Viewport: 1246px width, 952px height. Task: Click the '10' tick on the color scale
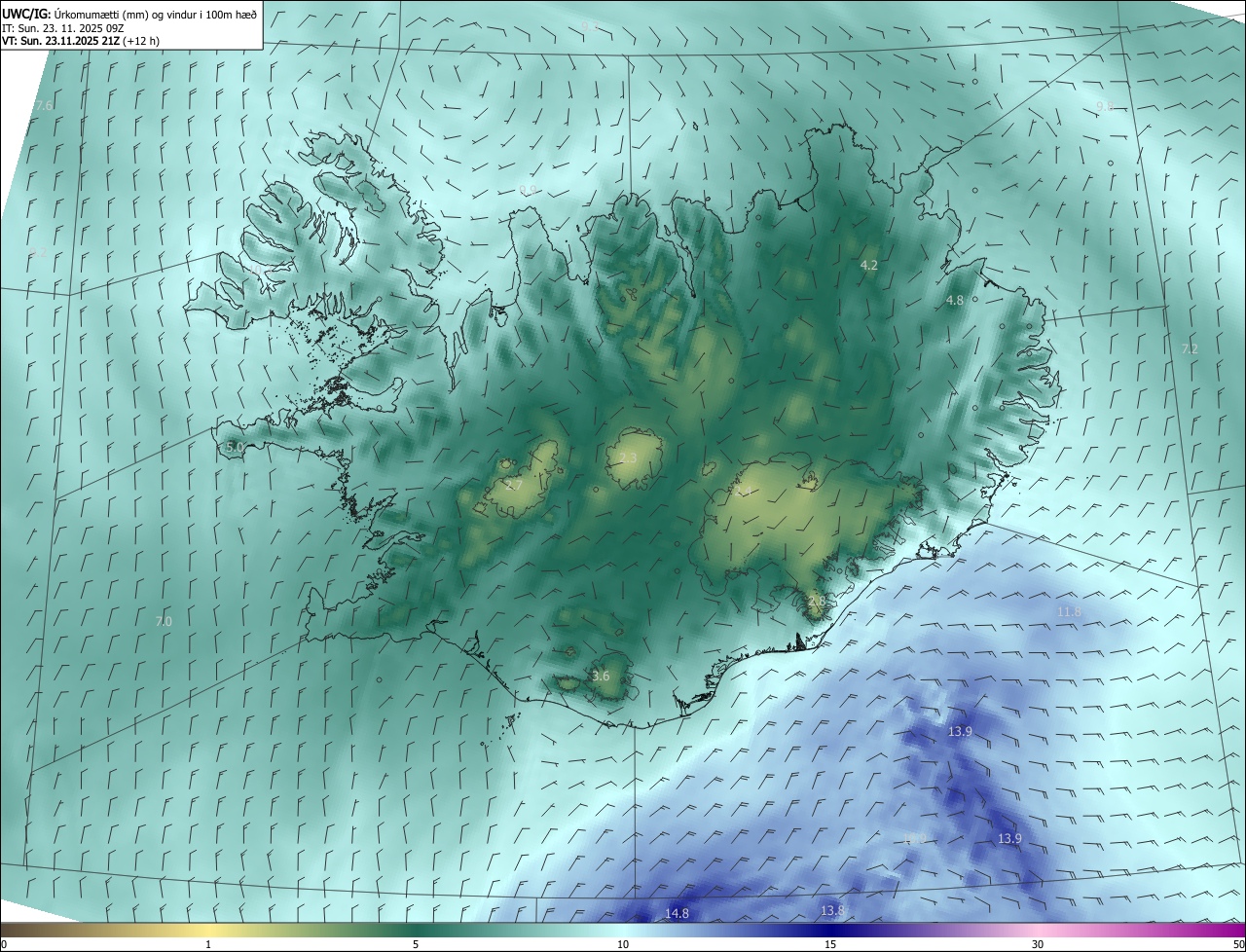click(623, 944)
